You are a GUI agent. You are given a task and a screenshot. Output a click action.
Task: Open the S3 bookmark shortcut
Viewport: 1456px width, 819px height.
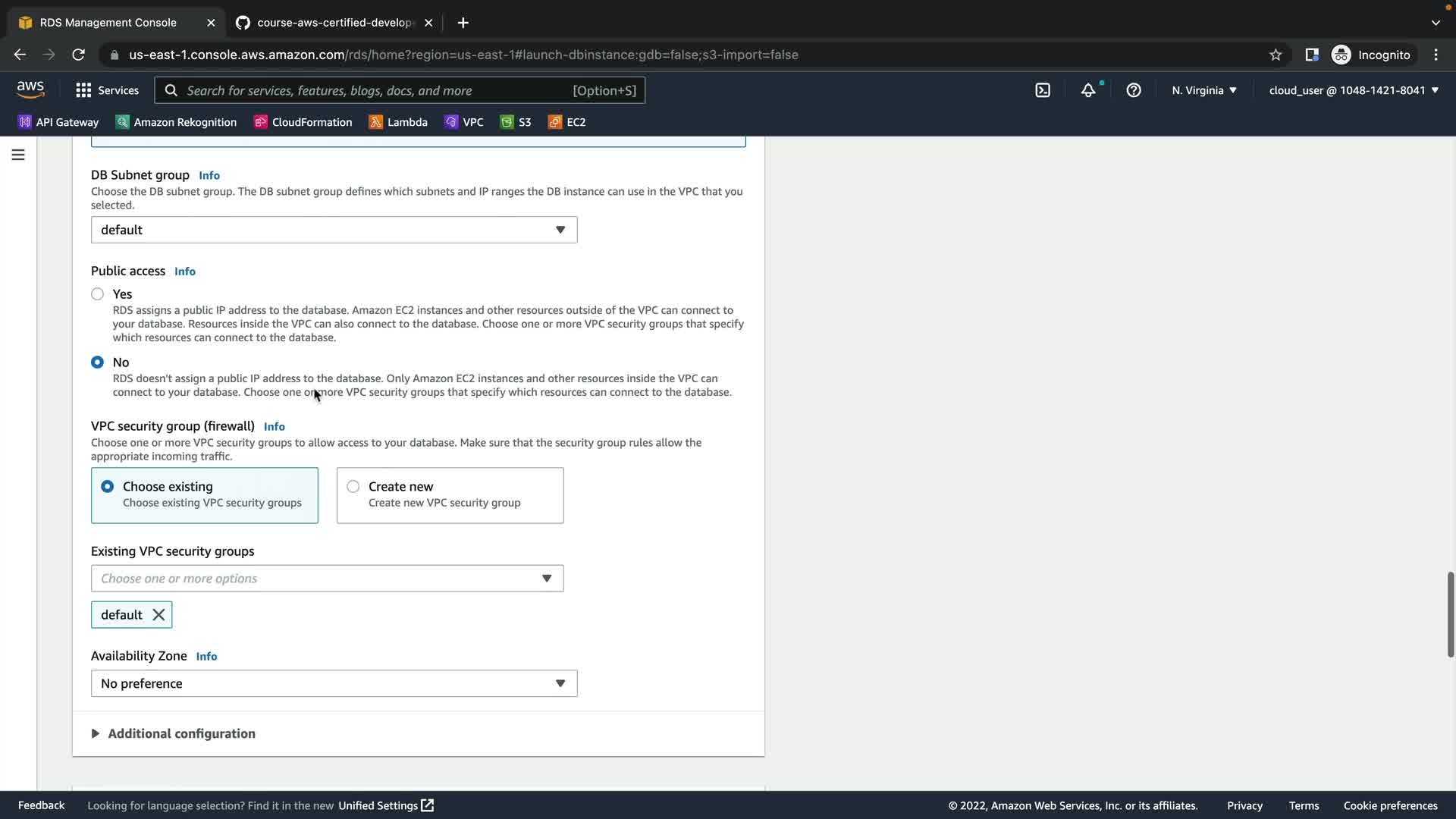click(516, 122)
